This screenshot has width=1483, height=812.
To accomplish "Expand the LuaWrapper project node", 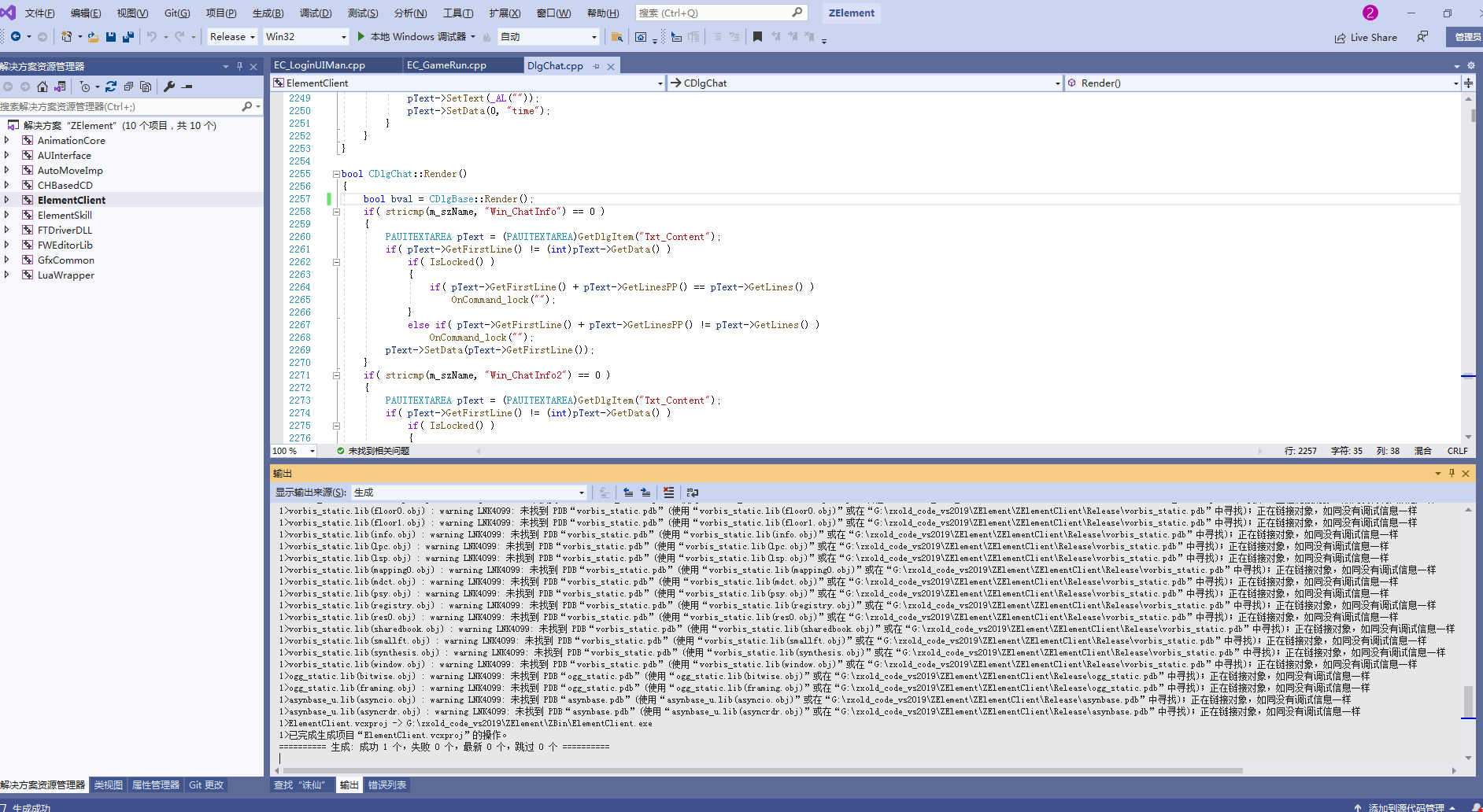I will tap(7, 275).
